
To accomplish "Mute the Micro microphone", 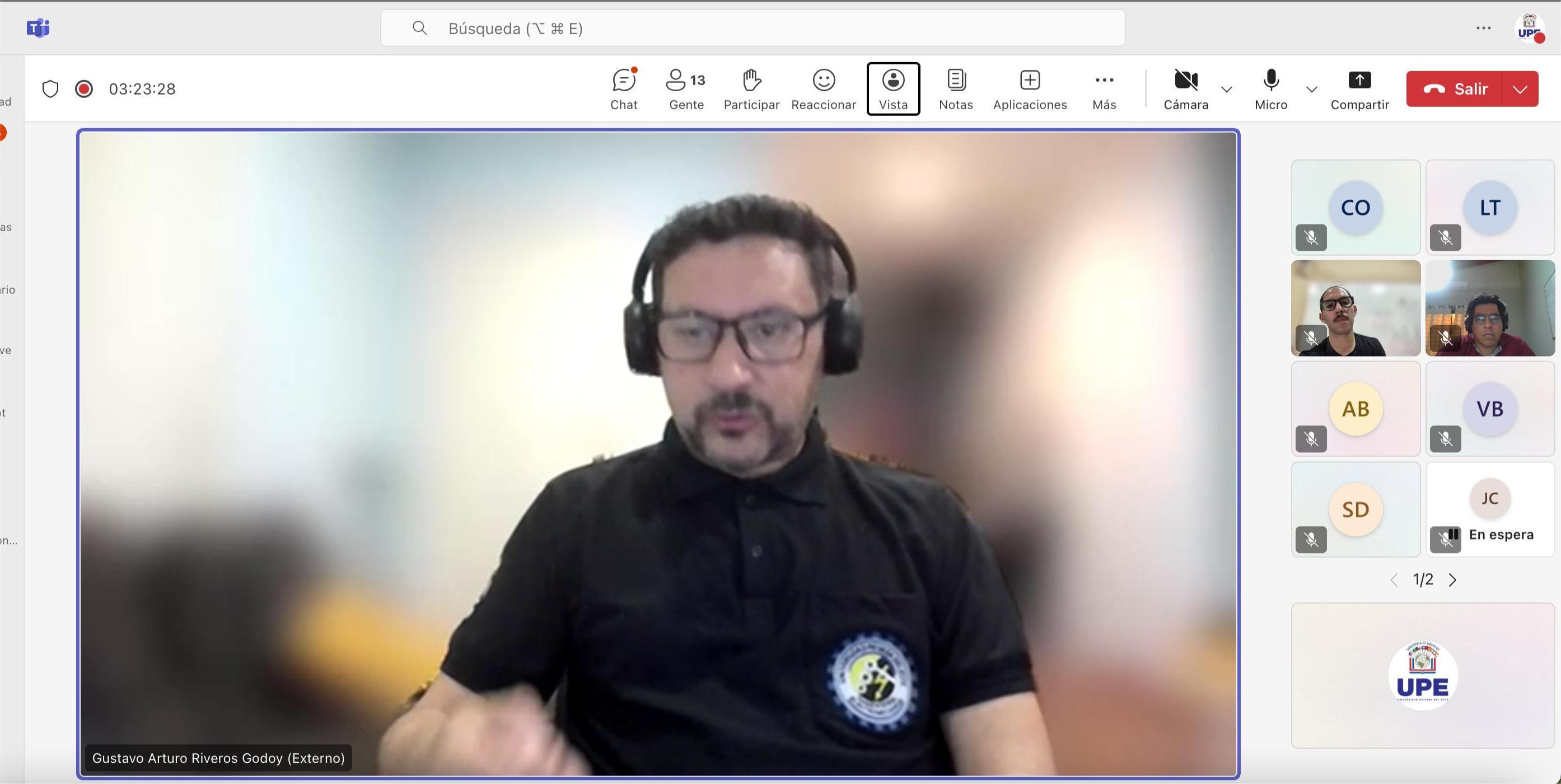I will pyautogui.click(x=1271, y=88).
